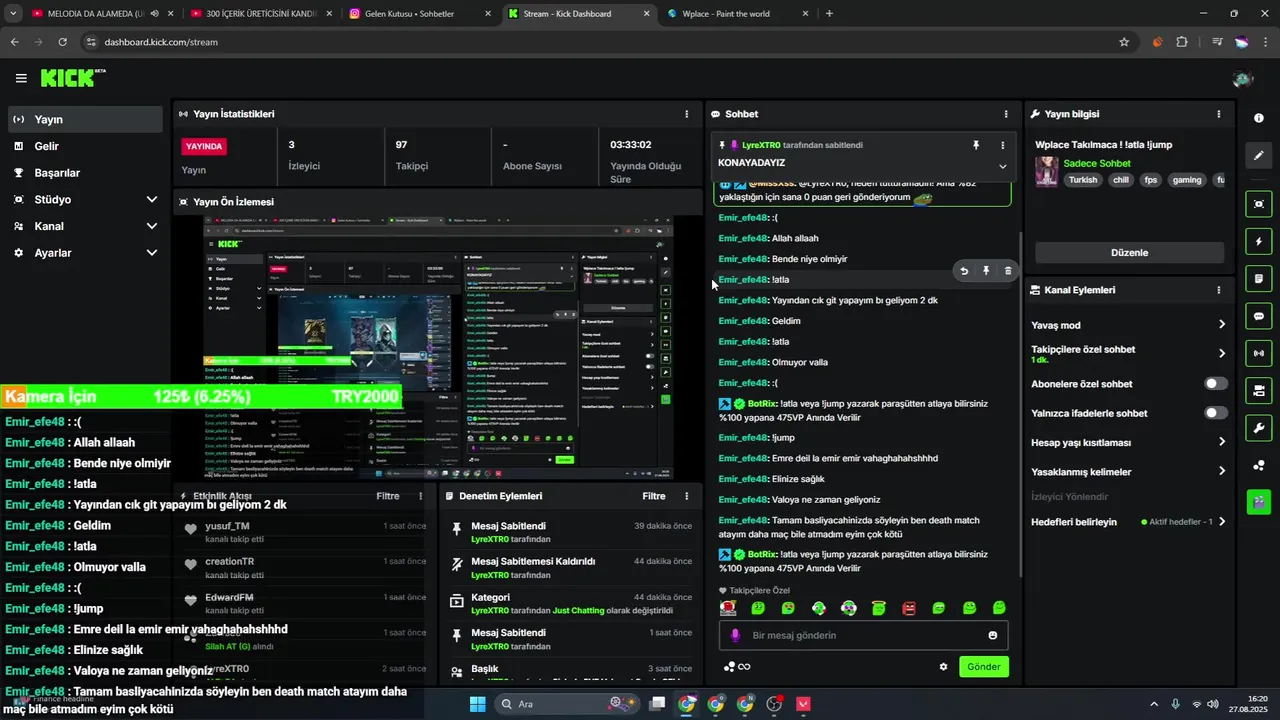
Task: Click the wrench tool icon in right rail
Action: (x=1258, y=428)
